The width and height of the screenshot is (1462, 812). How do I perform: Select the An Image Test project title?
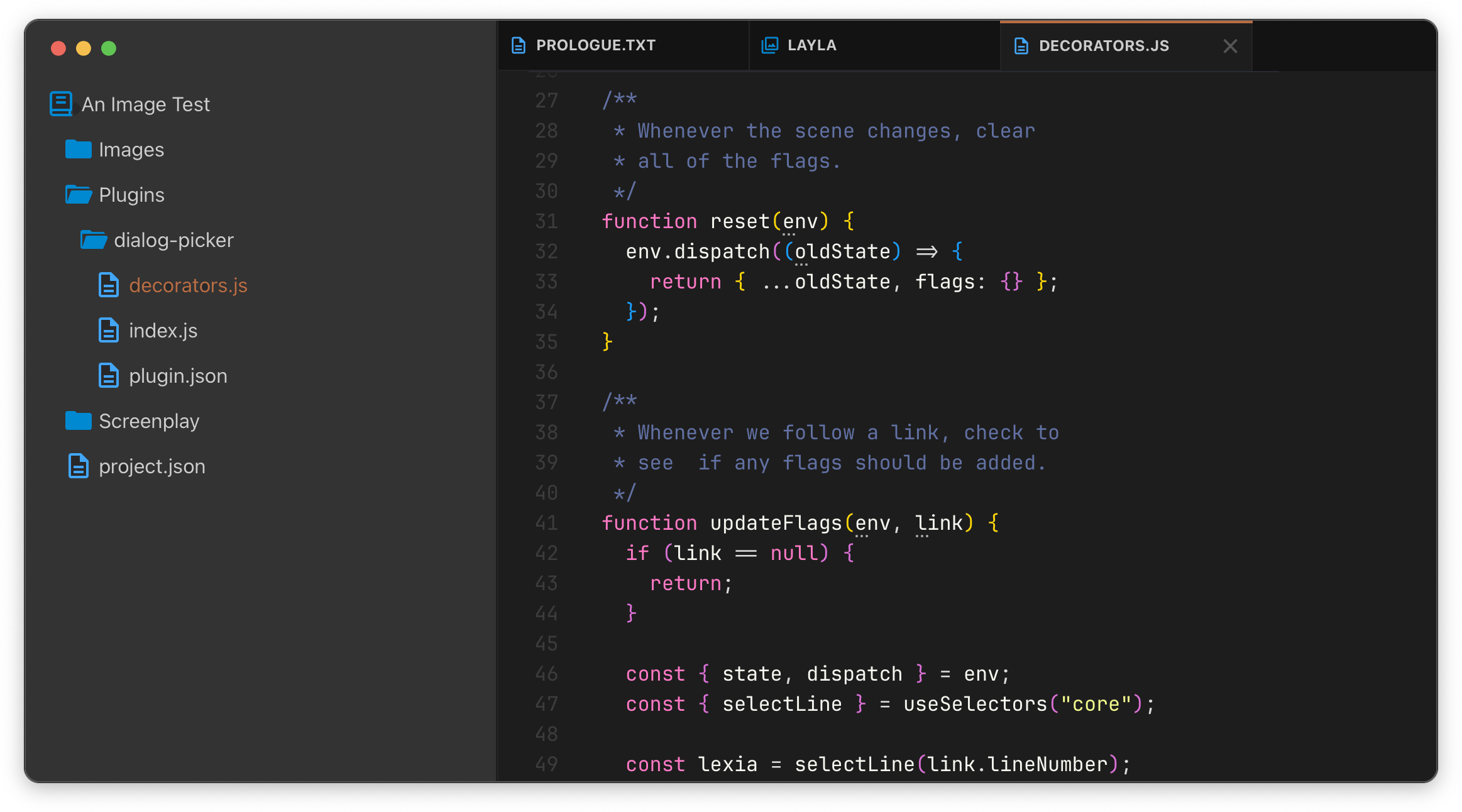pyautogui.click(x=145, y=104)
